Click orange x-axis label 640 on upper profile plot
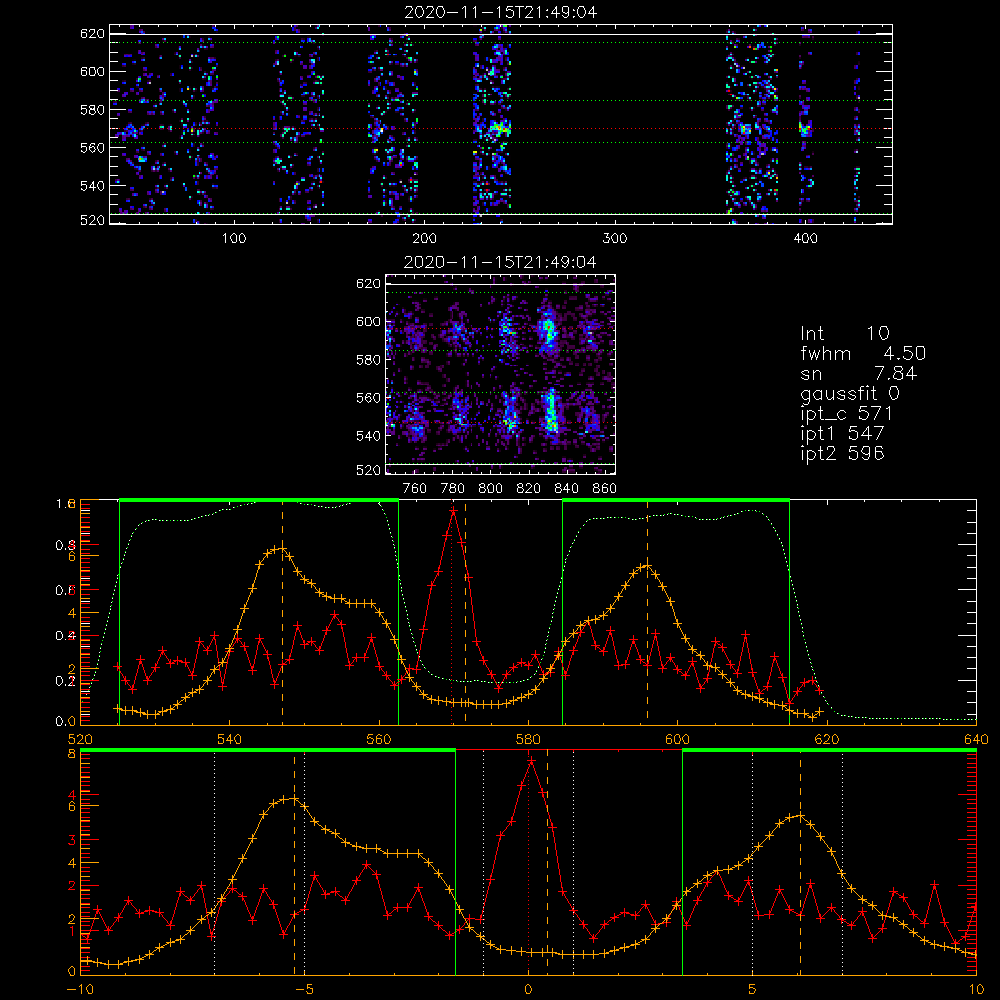Viewport: 1000px width, 1000px height. (976, 740)
